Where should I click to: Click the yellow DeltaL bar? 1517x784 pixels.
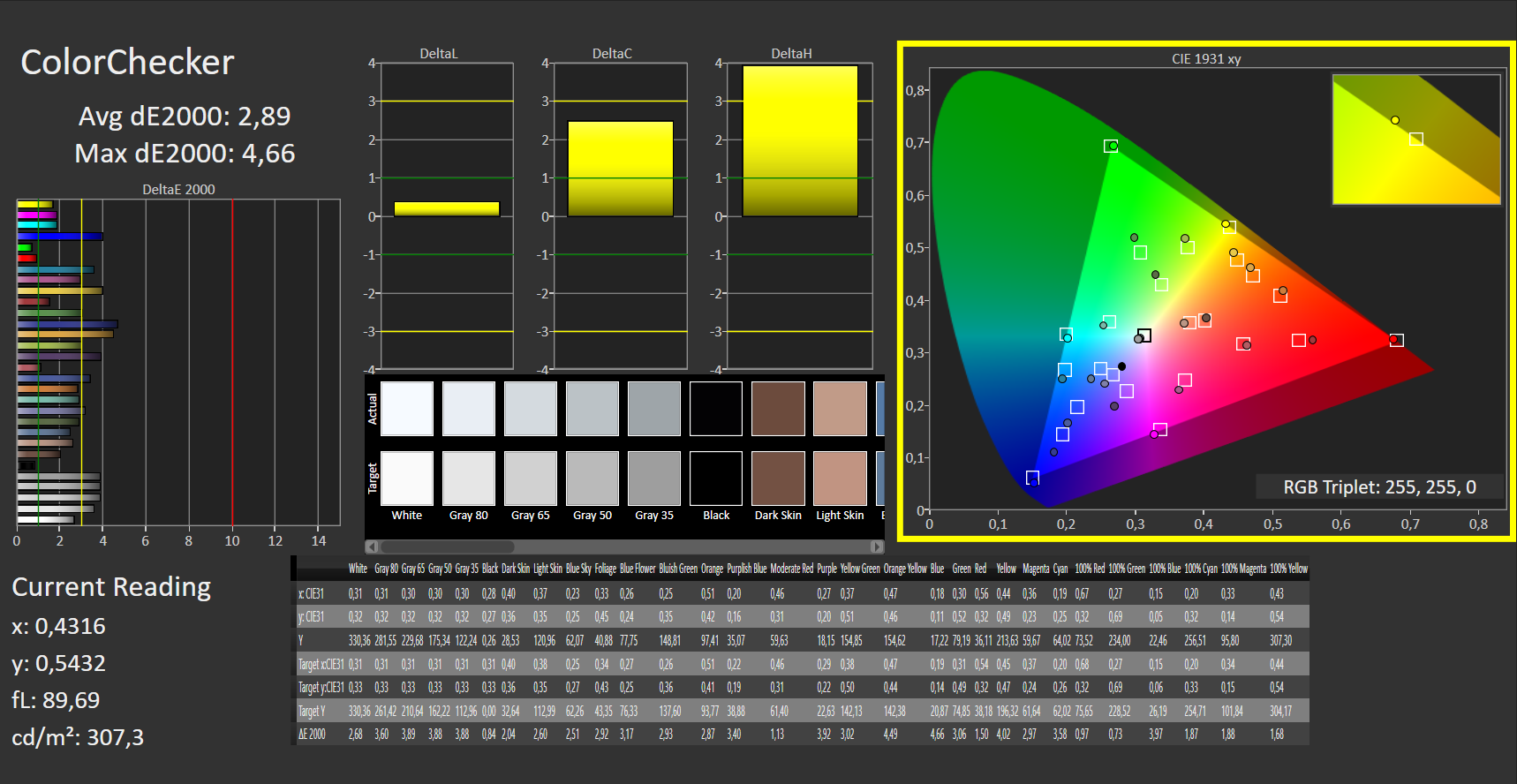point(447,208)
